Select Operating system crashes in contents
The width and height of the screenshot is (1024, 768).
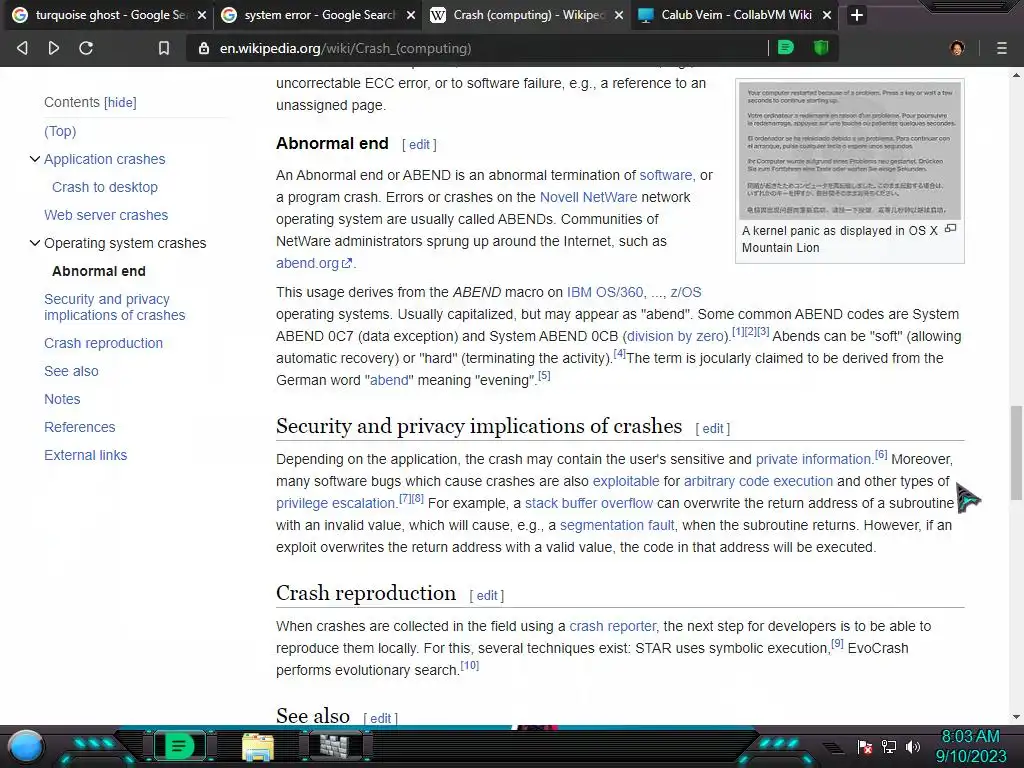pyautogui.click(x=125, y=244)
